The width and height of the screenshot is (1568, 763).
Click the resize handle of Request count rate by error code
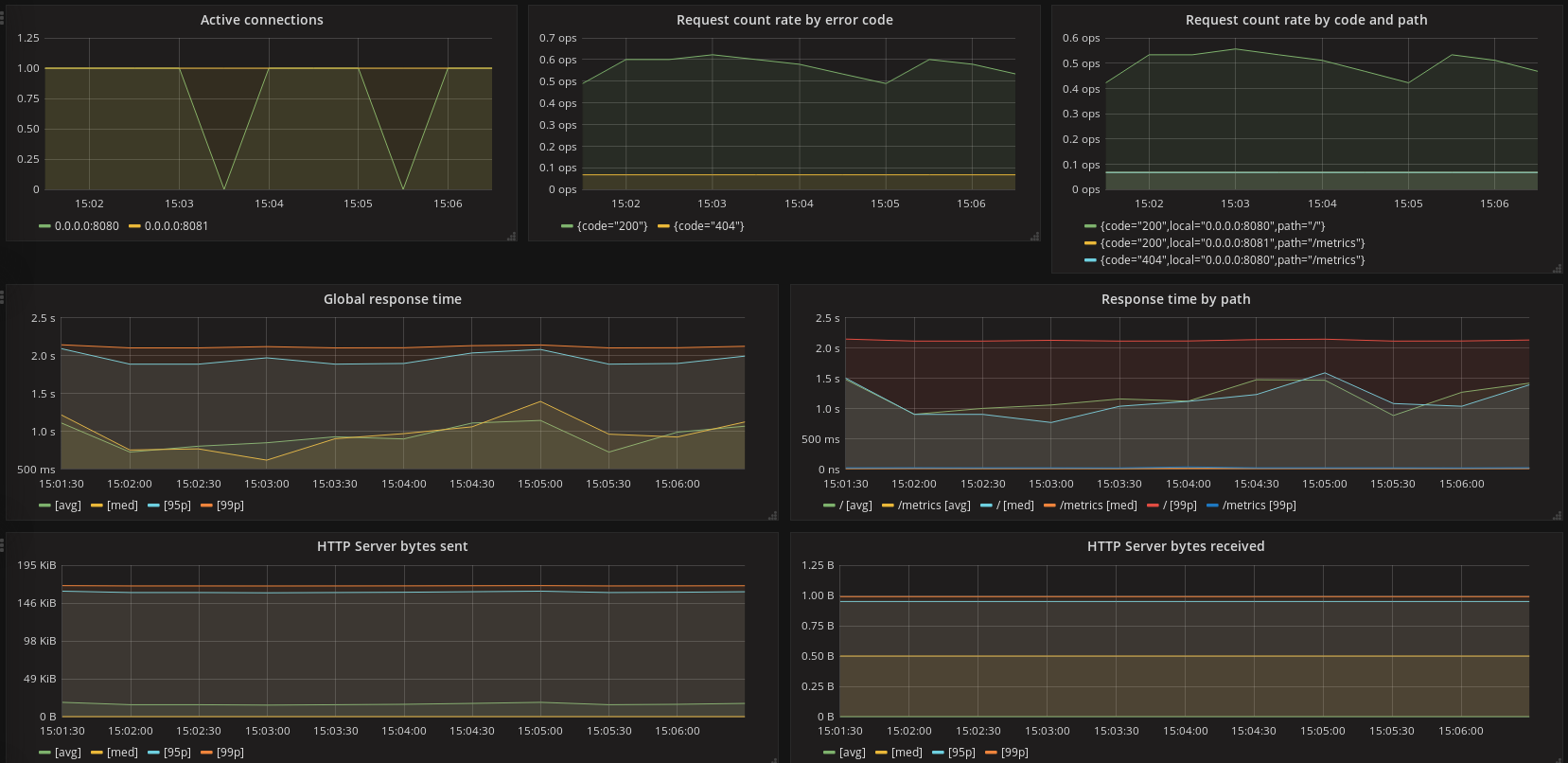click(x=1034, y=236)
